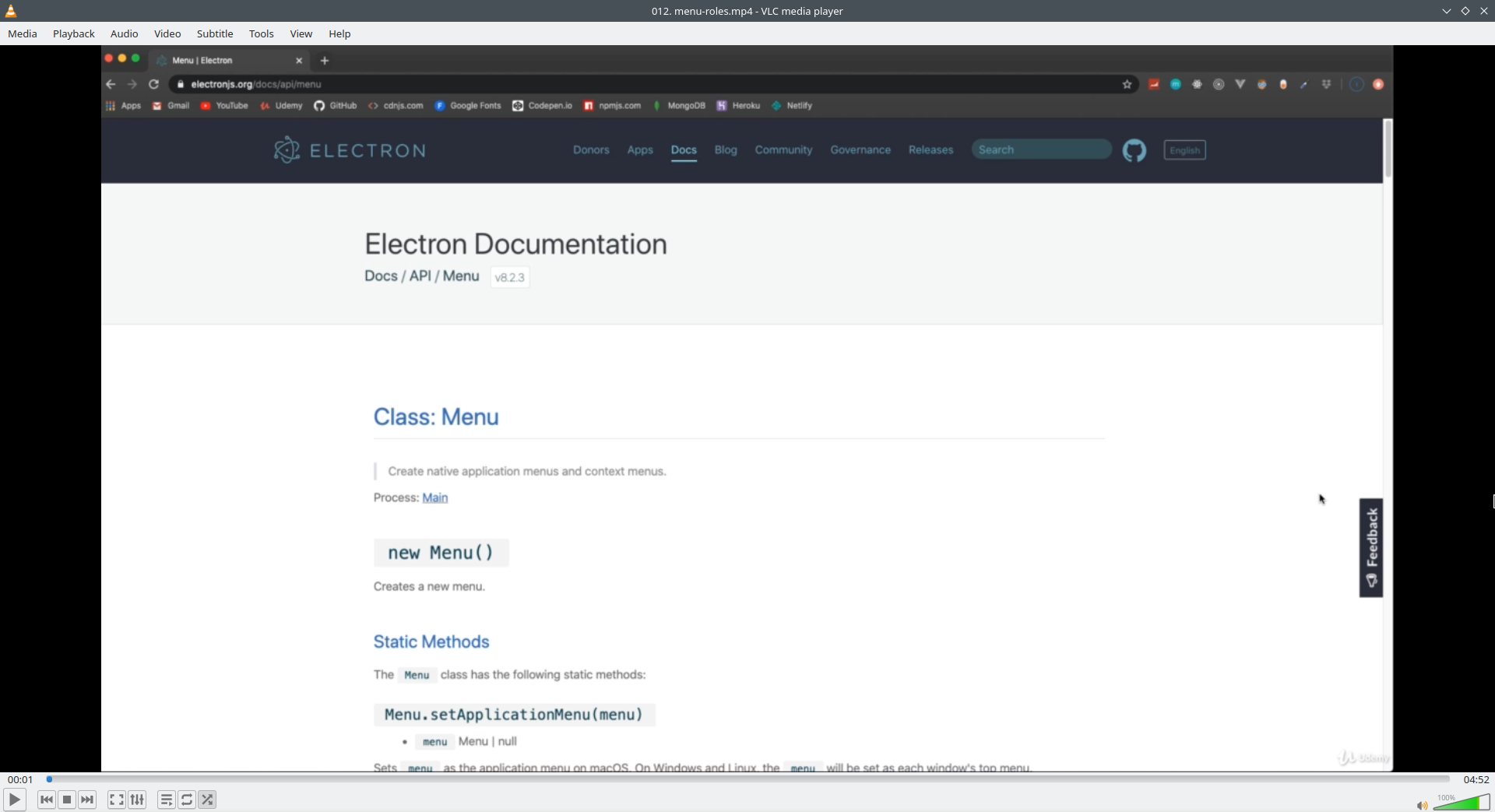Follow the Main process link

(x=434, y=497)
